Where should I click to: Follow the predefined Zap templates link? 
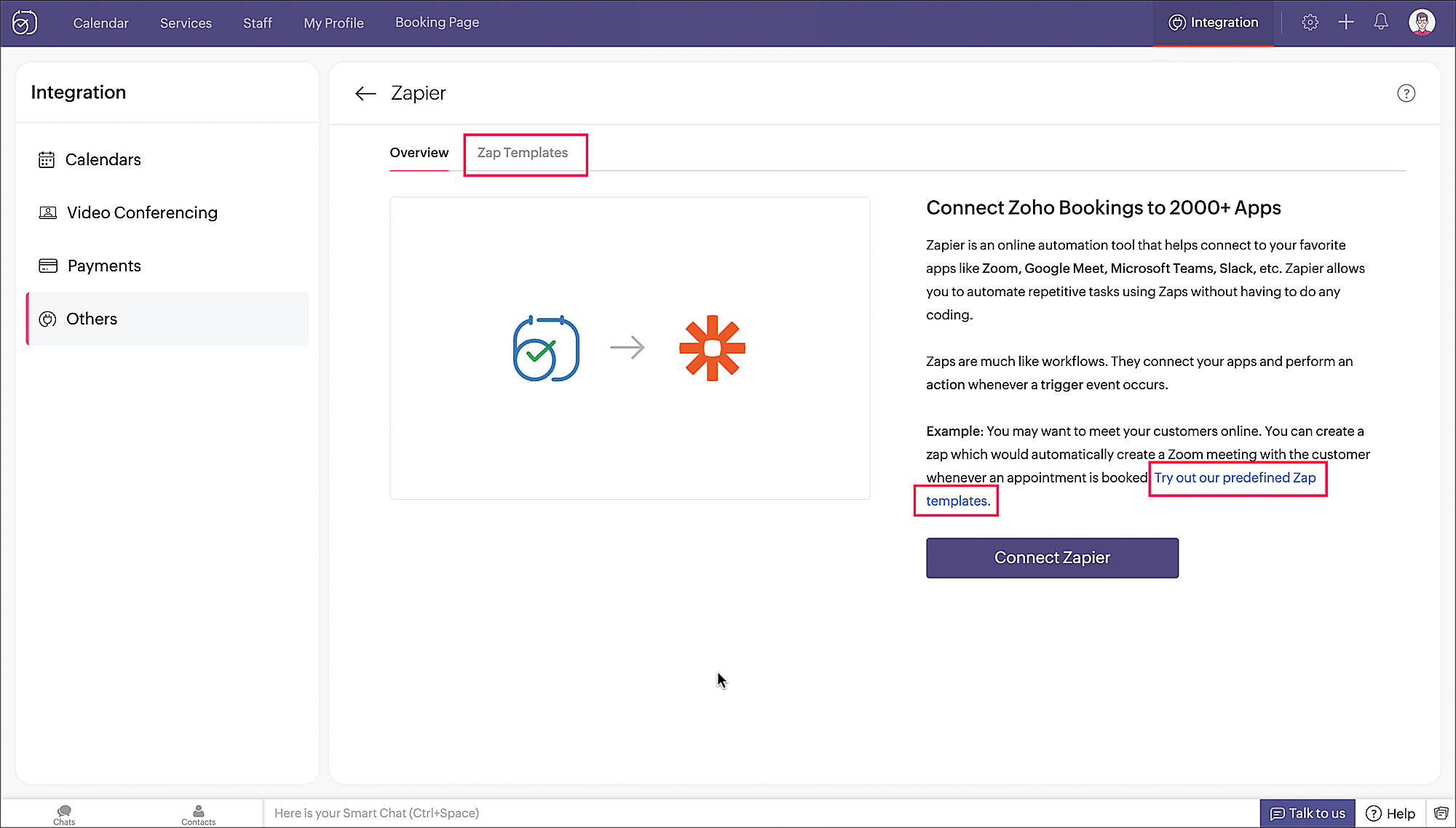point(1235,478)
